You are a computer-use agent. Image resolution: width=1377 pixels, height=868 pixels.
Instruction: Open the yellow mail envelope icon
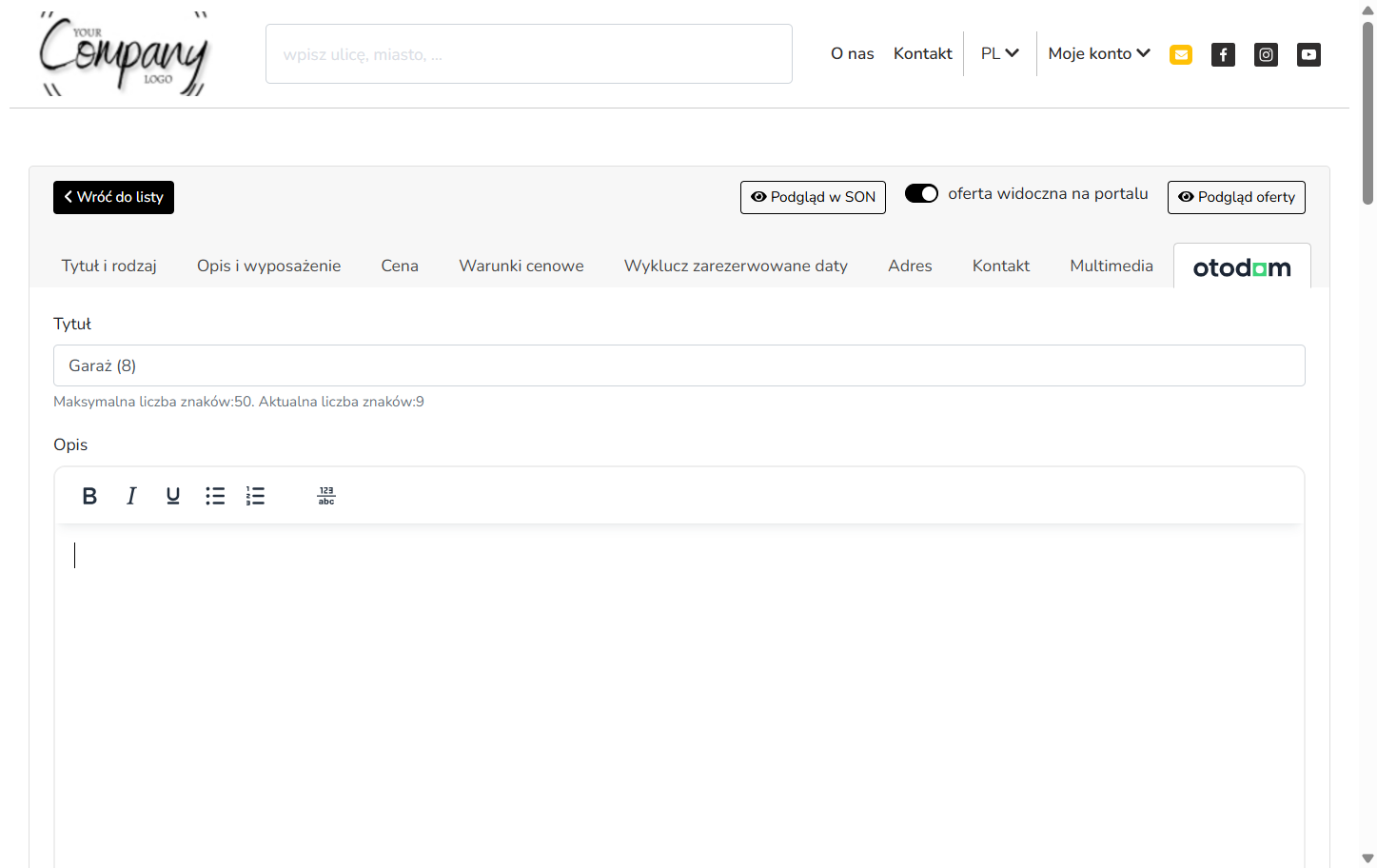point(1181,54)
